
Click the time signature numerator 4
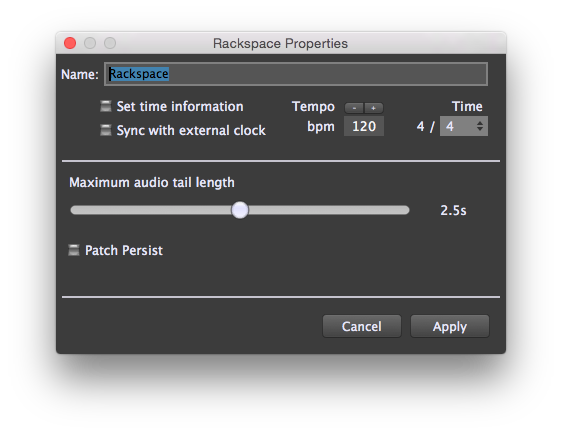coord(420,127)
